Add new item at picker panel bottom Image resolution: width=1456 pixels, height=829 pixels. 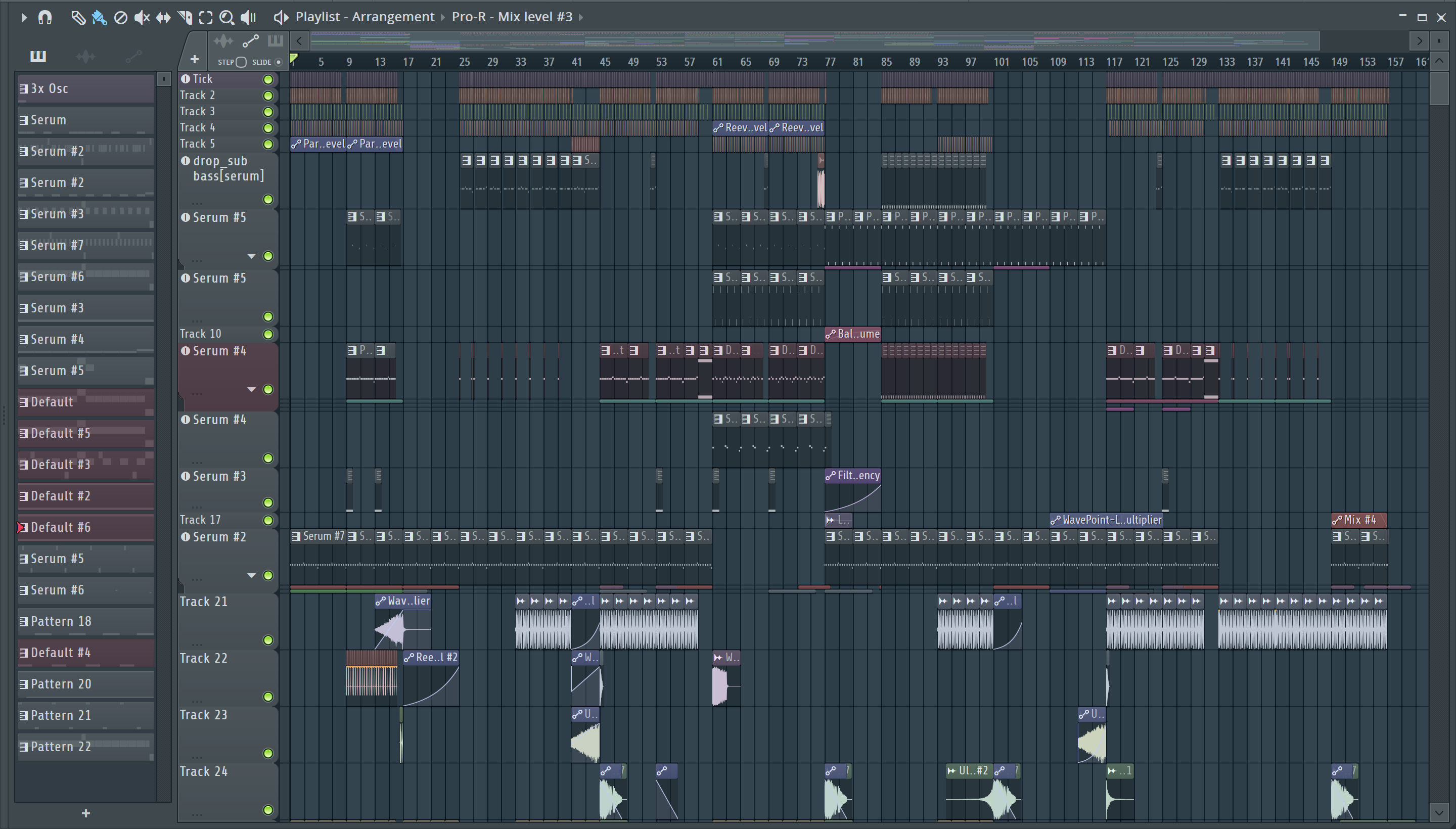click(x=85, y=813)
